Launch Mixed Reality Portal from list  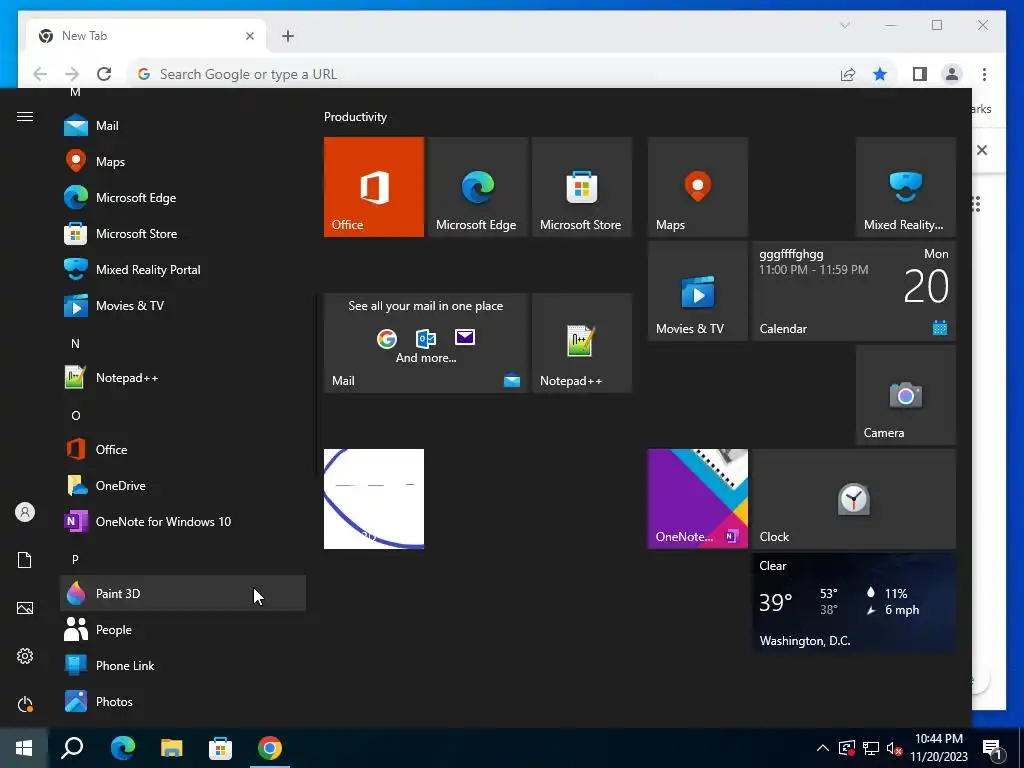point(182,269)
